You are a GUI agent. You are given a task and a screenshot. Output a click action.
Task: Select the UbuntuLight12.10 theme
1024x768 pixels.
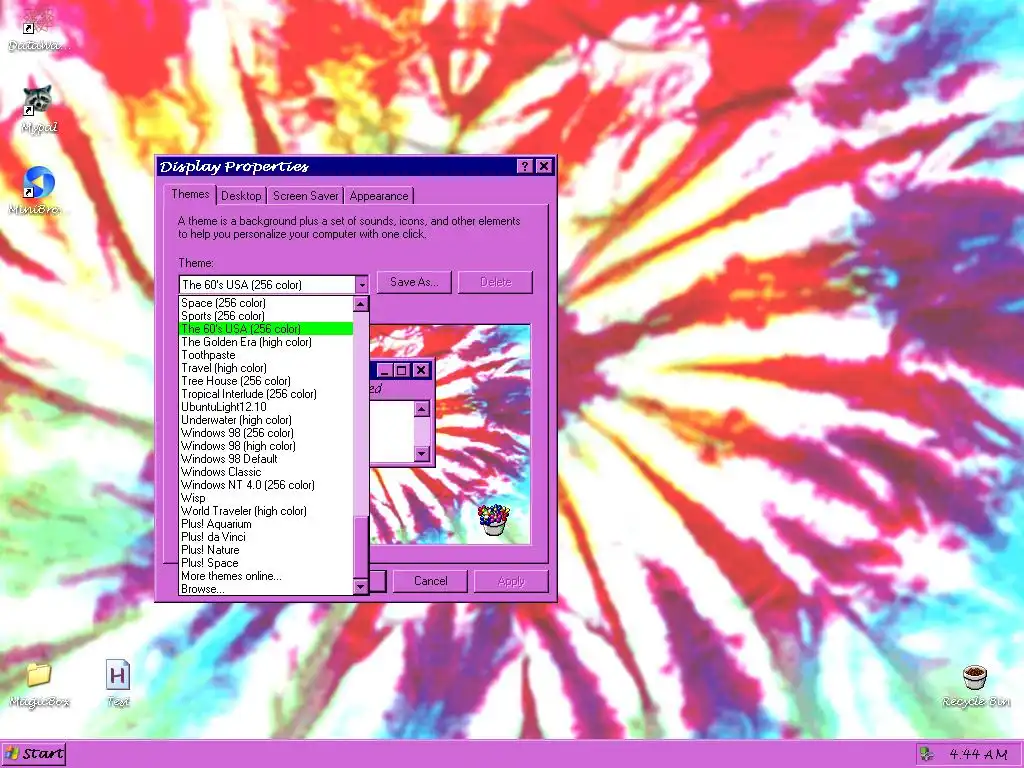point(266,407)
